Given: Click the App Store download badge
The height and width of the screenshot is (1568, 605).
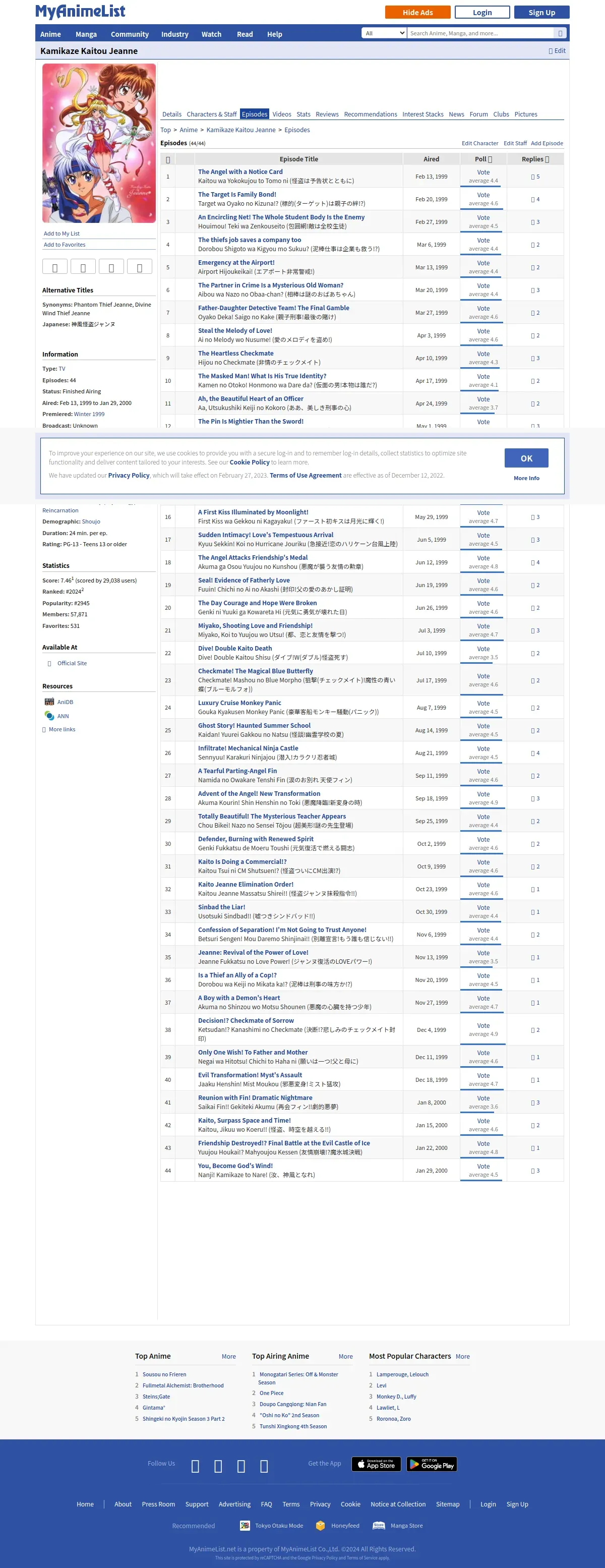Looking at the screenshot, I should click(376, 1464).
